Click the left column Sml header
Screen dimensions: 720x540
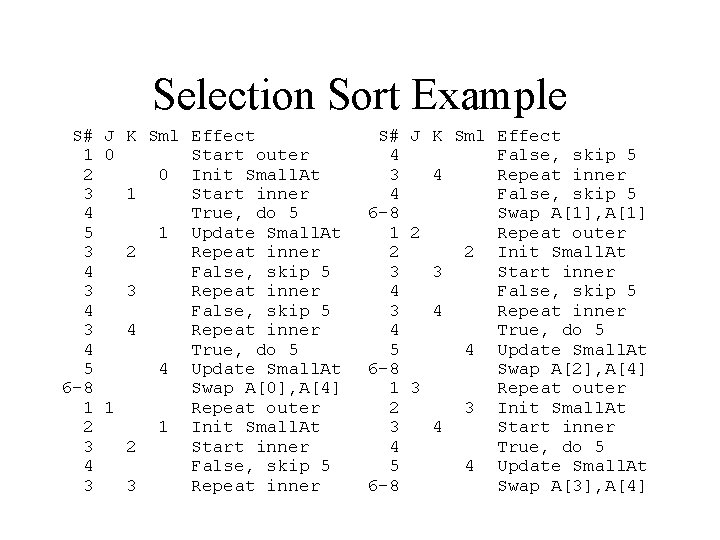pos(163,136)
